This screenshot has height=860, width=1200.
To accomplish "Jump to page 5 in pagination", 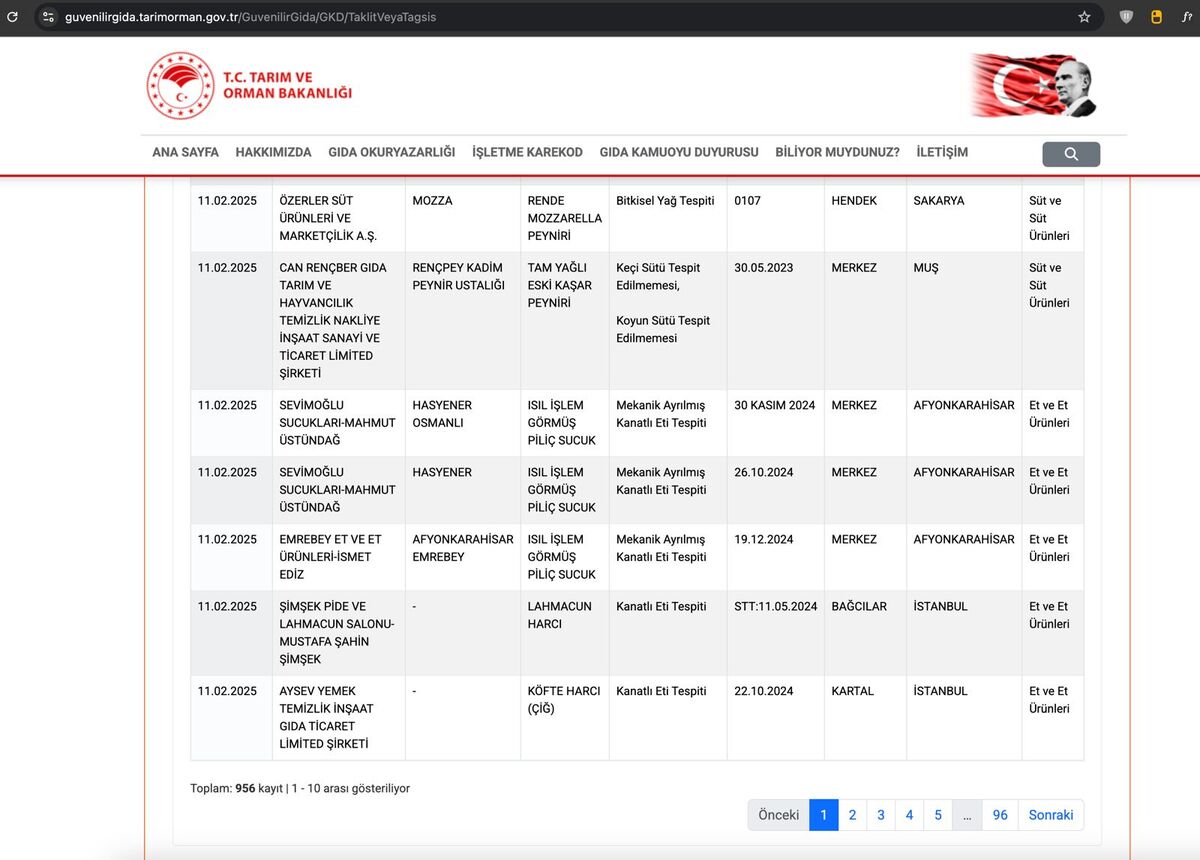I will (x=938, y=815).
